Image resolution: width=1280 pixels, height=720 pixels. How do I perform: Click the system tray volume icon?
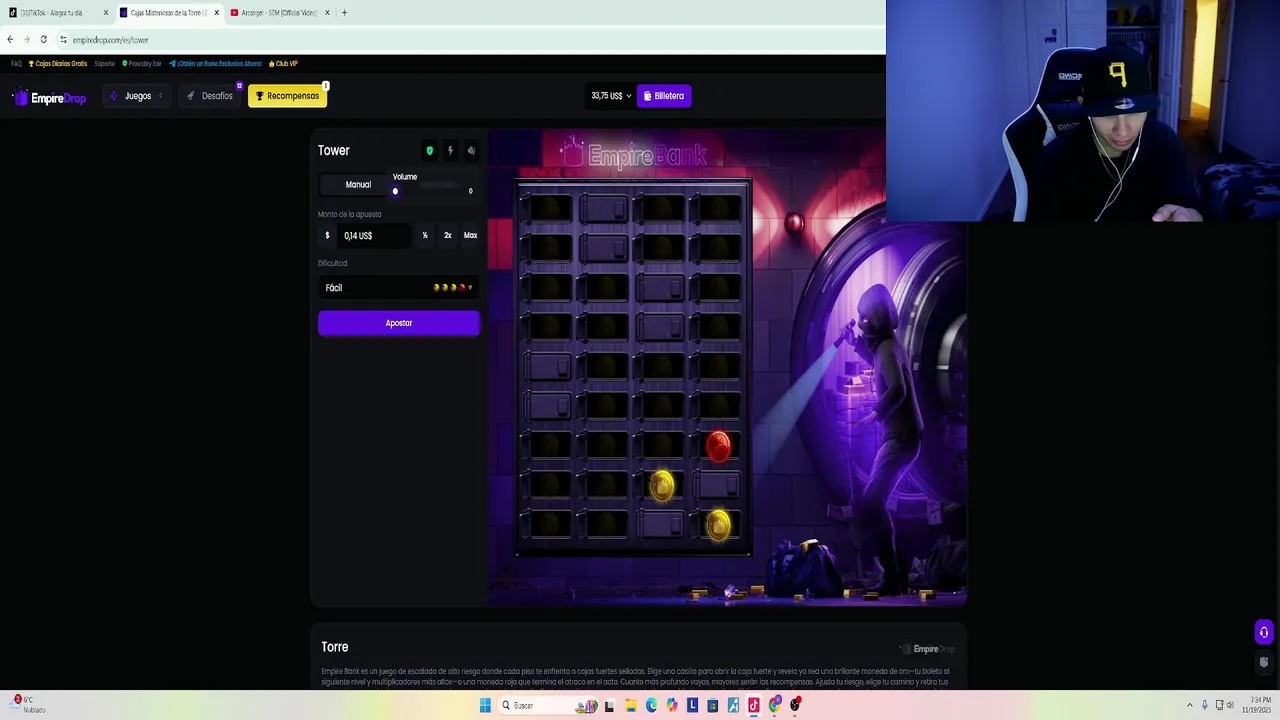click(x=1231, y=706)
